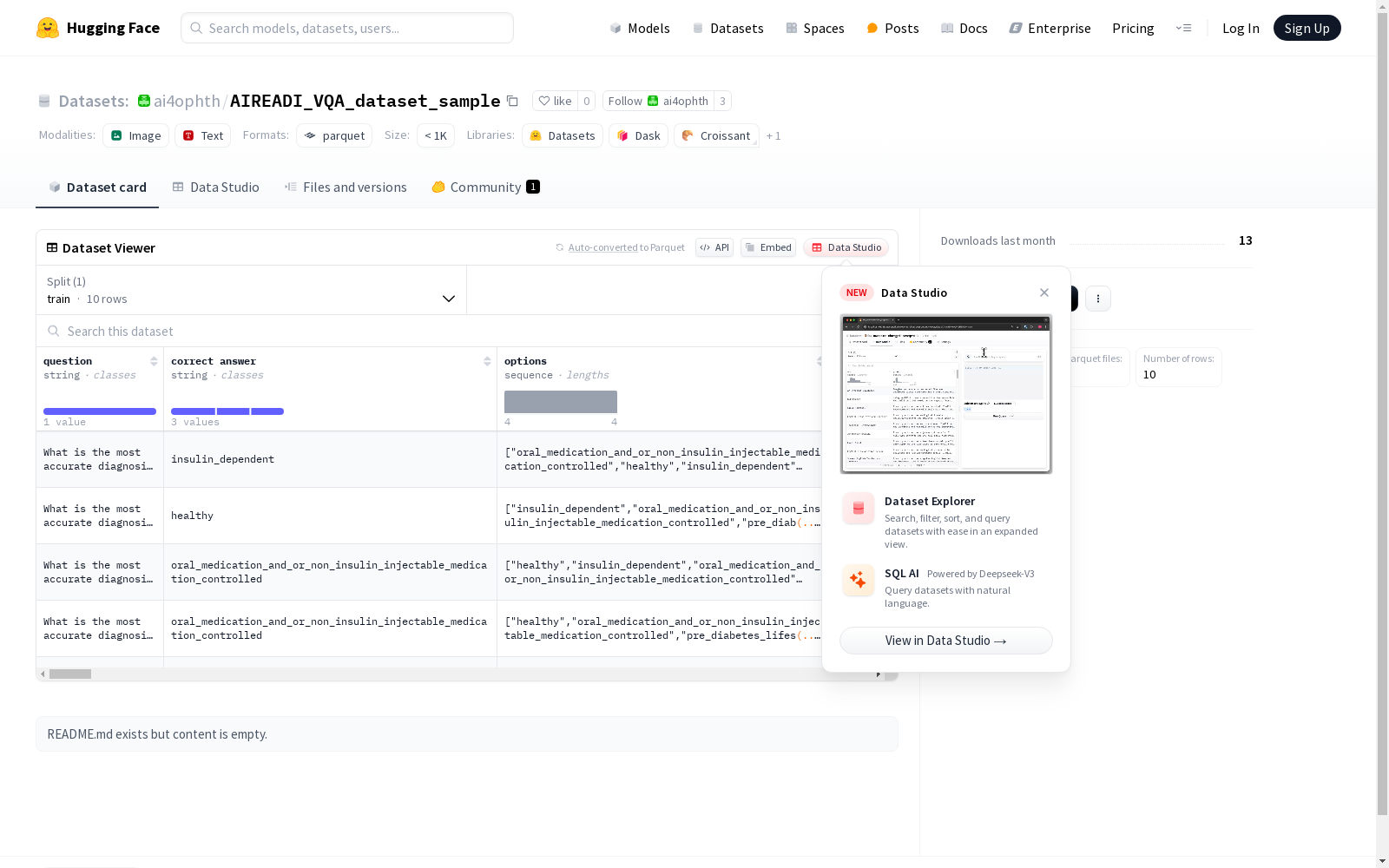Go to Spaces

(x=815, y=28)
